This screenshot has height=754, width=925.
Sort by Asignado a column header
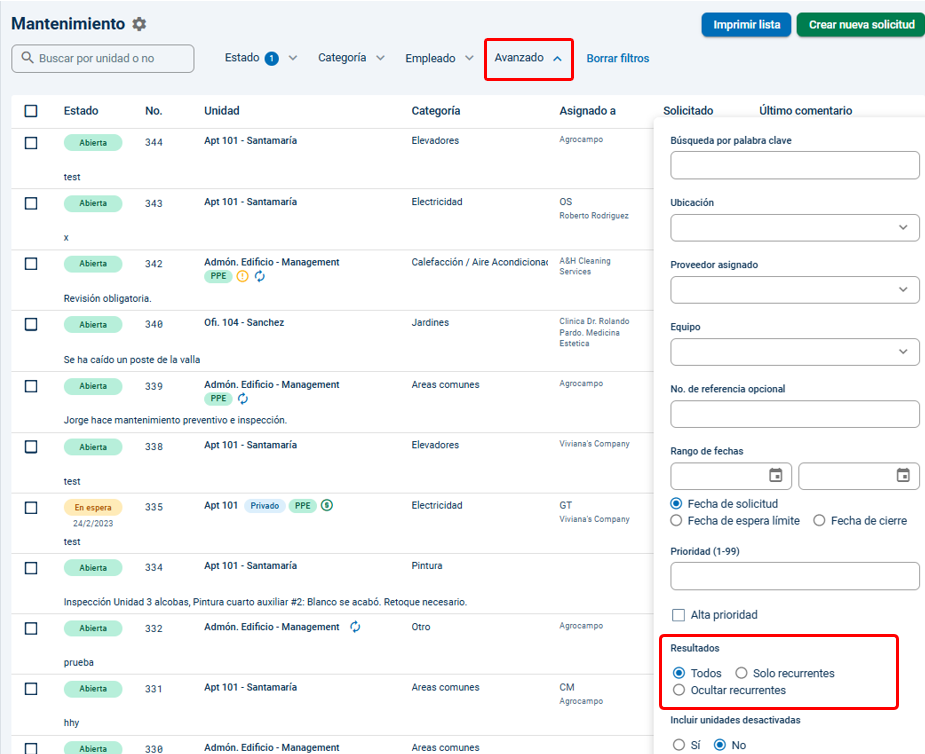pyautogui.click(x=588, y=111)
